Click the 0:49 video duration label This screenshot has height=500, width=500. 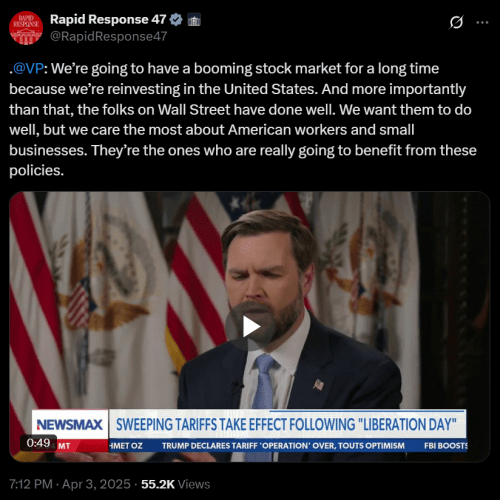coord(38,443)
